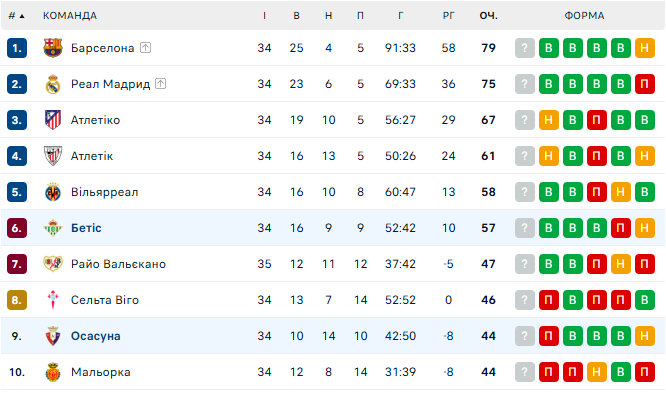Viewport: 666px width, 393px height.
Task: Open the Осасуна team link
Action: (x=96, y=336)
